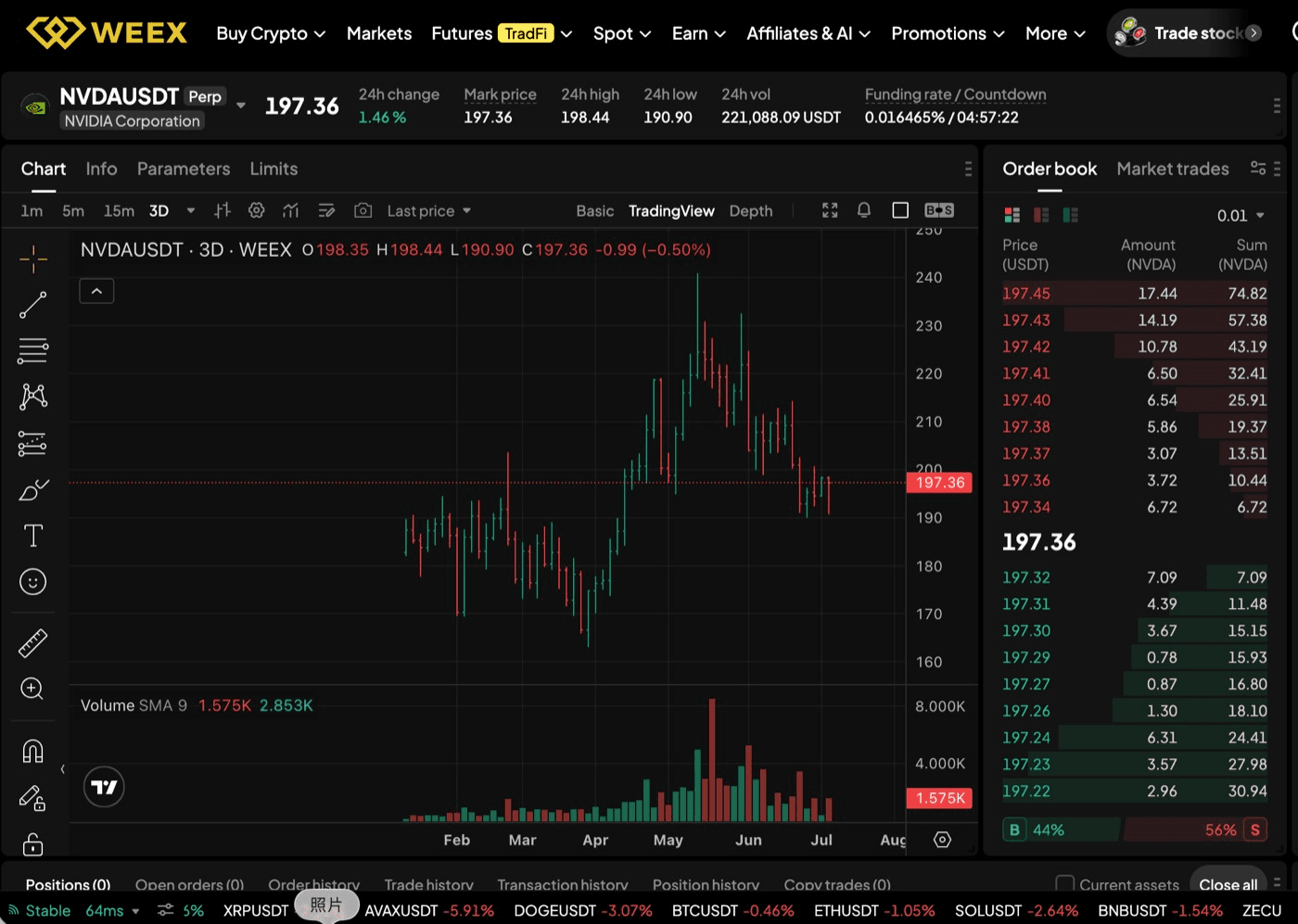Select the 1m timeframe

32,210
